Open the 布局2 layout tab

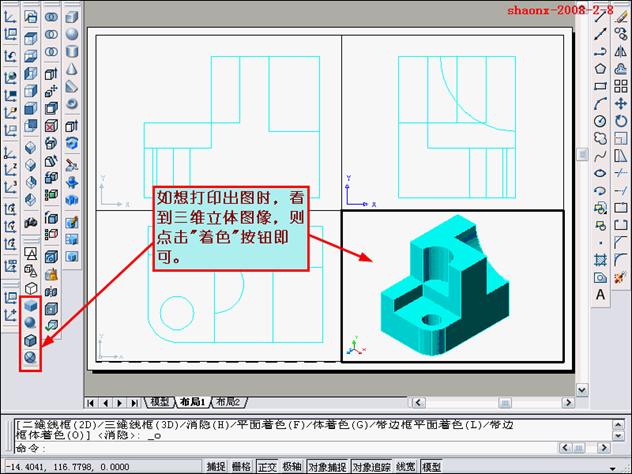pyautogui.click(x=229, y=402)
